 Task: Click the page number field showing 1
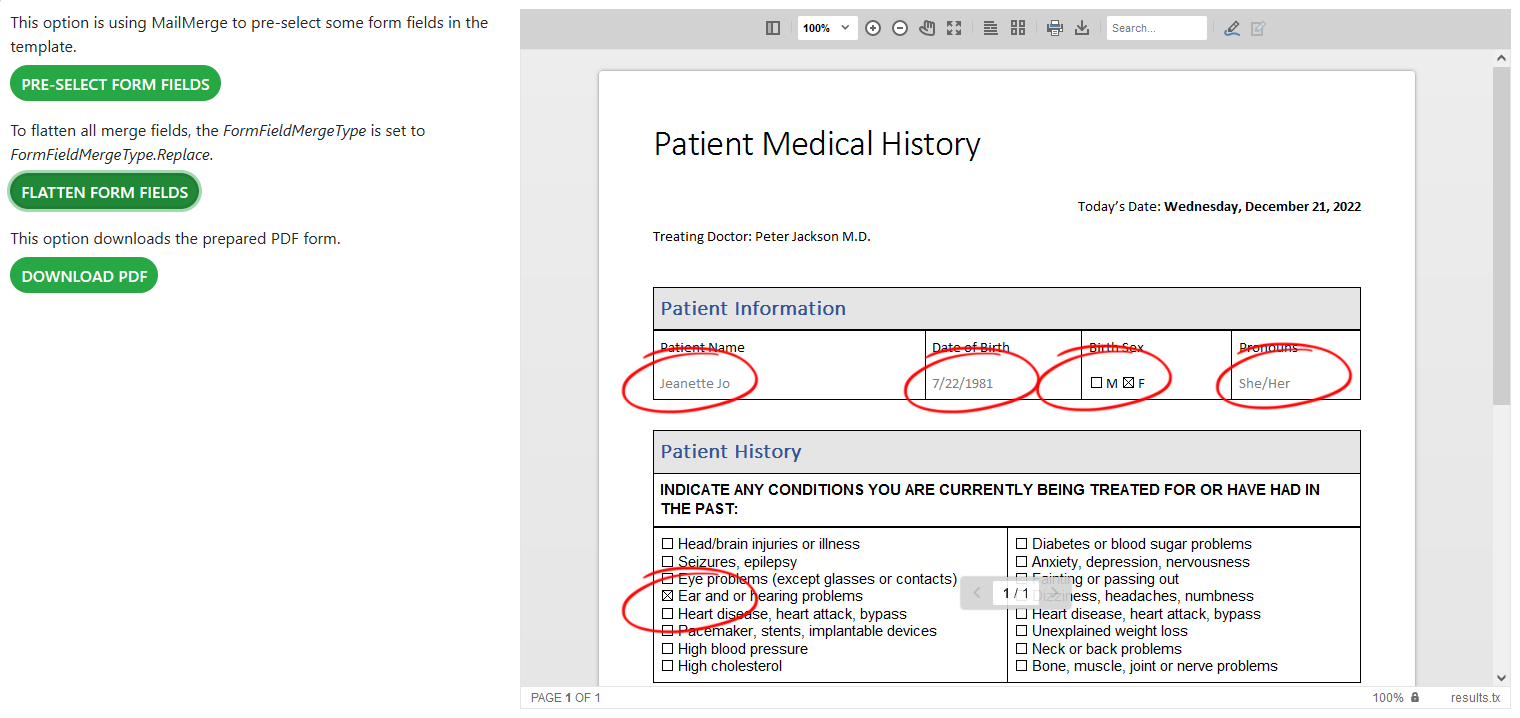1015,593
